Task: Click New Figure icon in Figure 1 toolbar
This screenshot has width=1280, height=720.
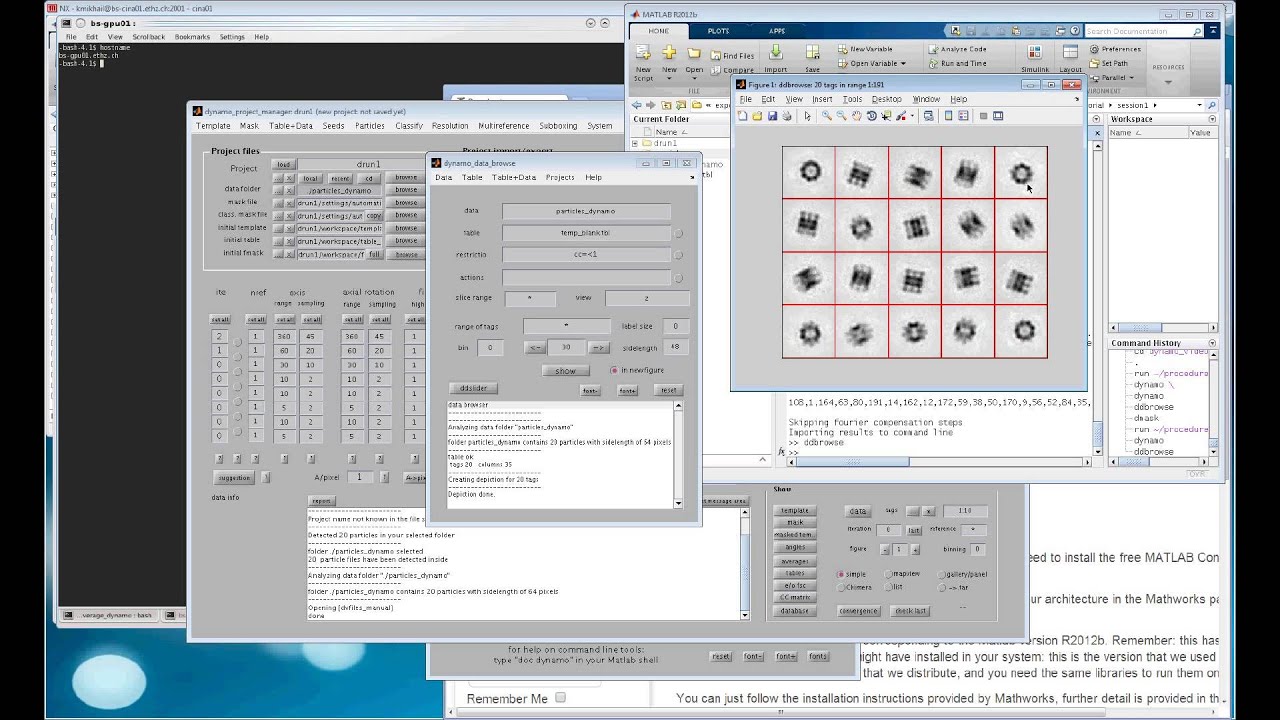Action: [742, 116]
